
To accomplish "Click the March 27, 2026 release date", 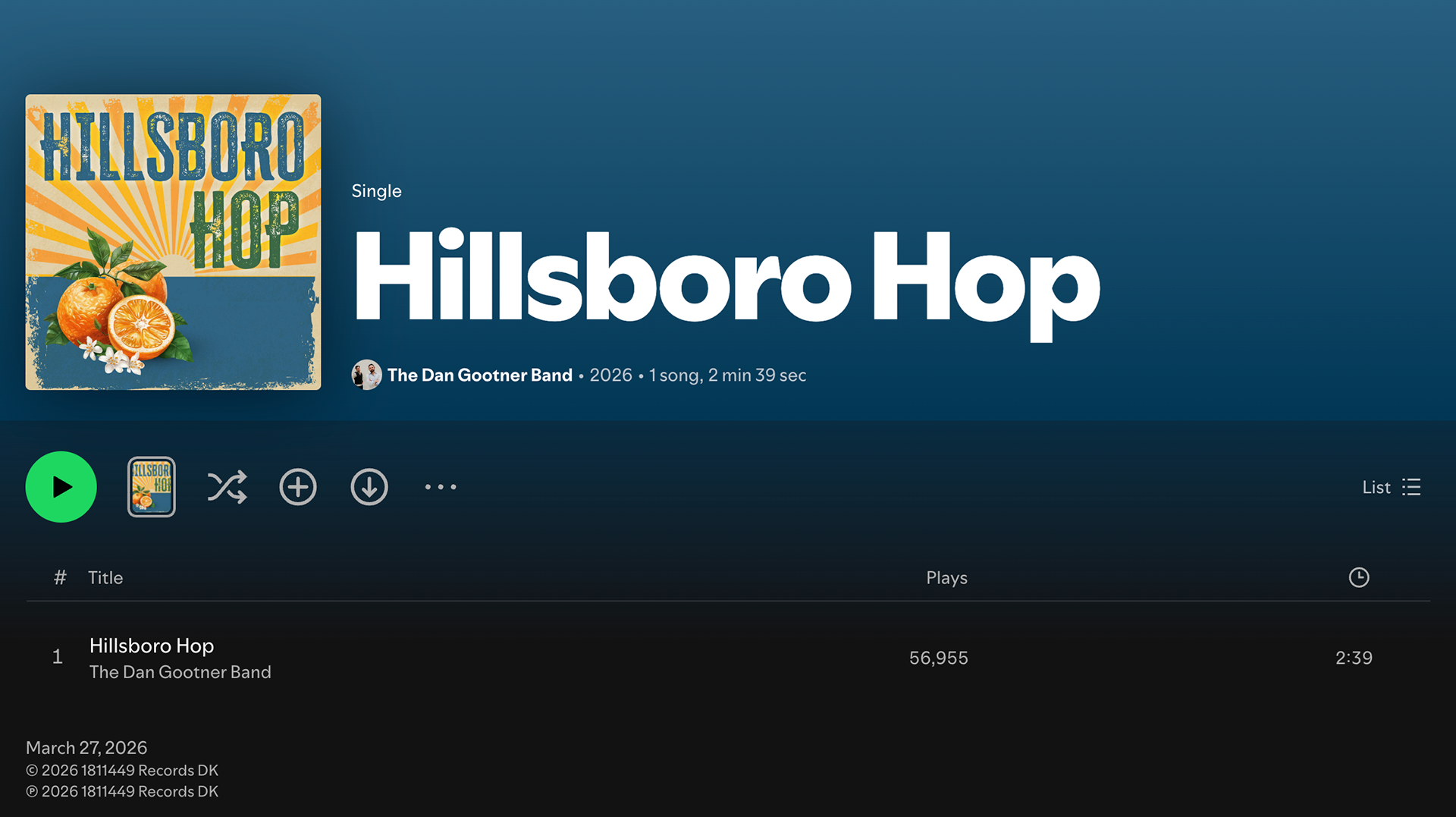I will 86,748.
